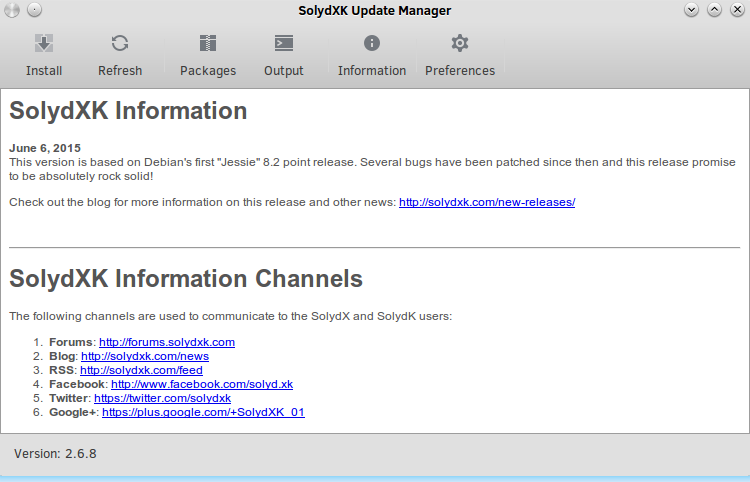This screenshot has width=750, height=482.
Task: Click the Preferences label in toolbar
Action: coord(460,71)
